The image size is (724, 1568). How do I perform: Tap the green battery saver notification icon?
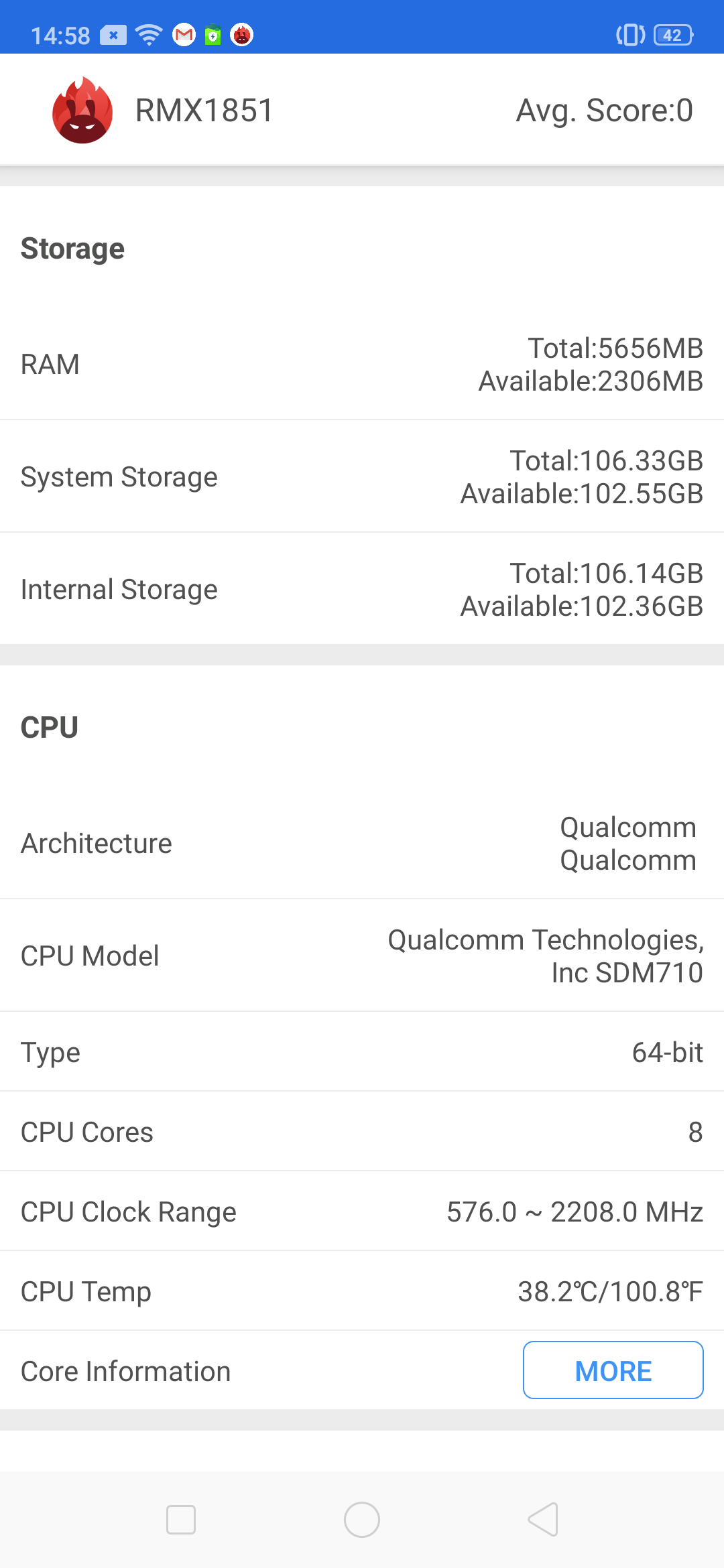[213, 35]
